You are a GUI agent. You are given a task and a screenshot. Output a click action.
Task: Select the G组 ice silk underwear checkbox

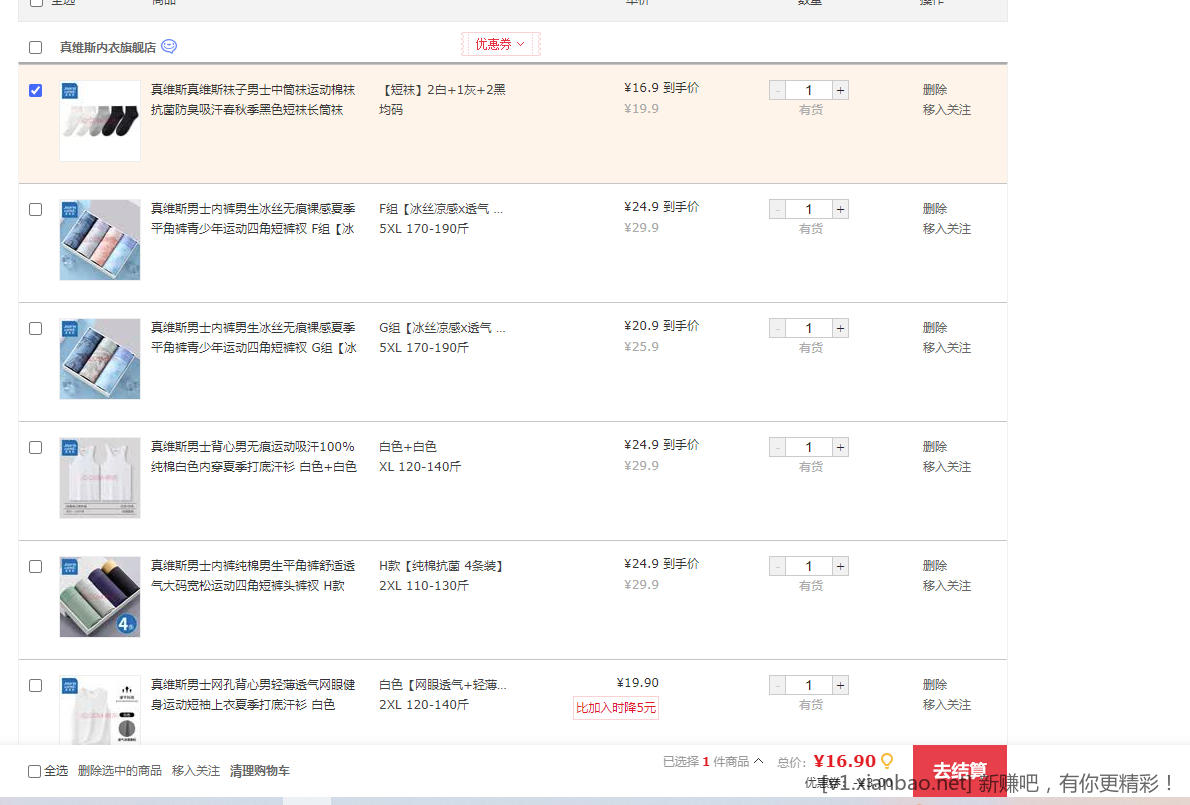pyautogui.click(x=36, y=329)
